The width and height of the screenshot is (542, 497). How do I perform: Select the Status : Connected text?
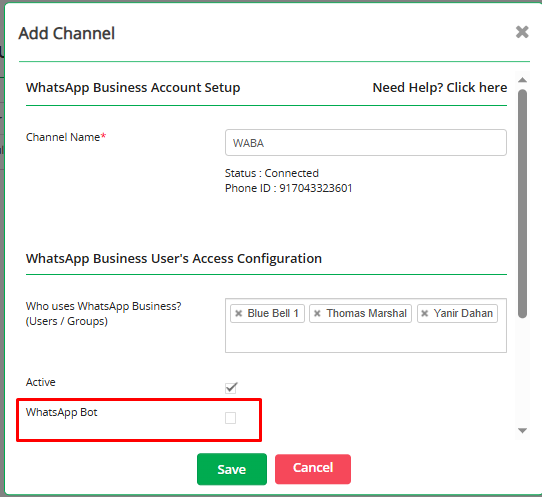(272, 173)
